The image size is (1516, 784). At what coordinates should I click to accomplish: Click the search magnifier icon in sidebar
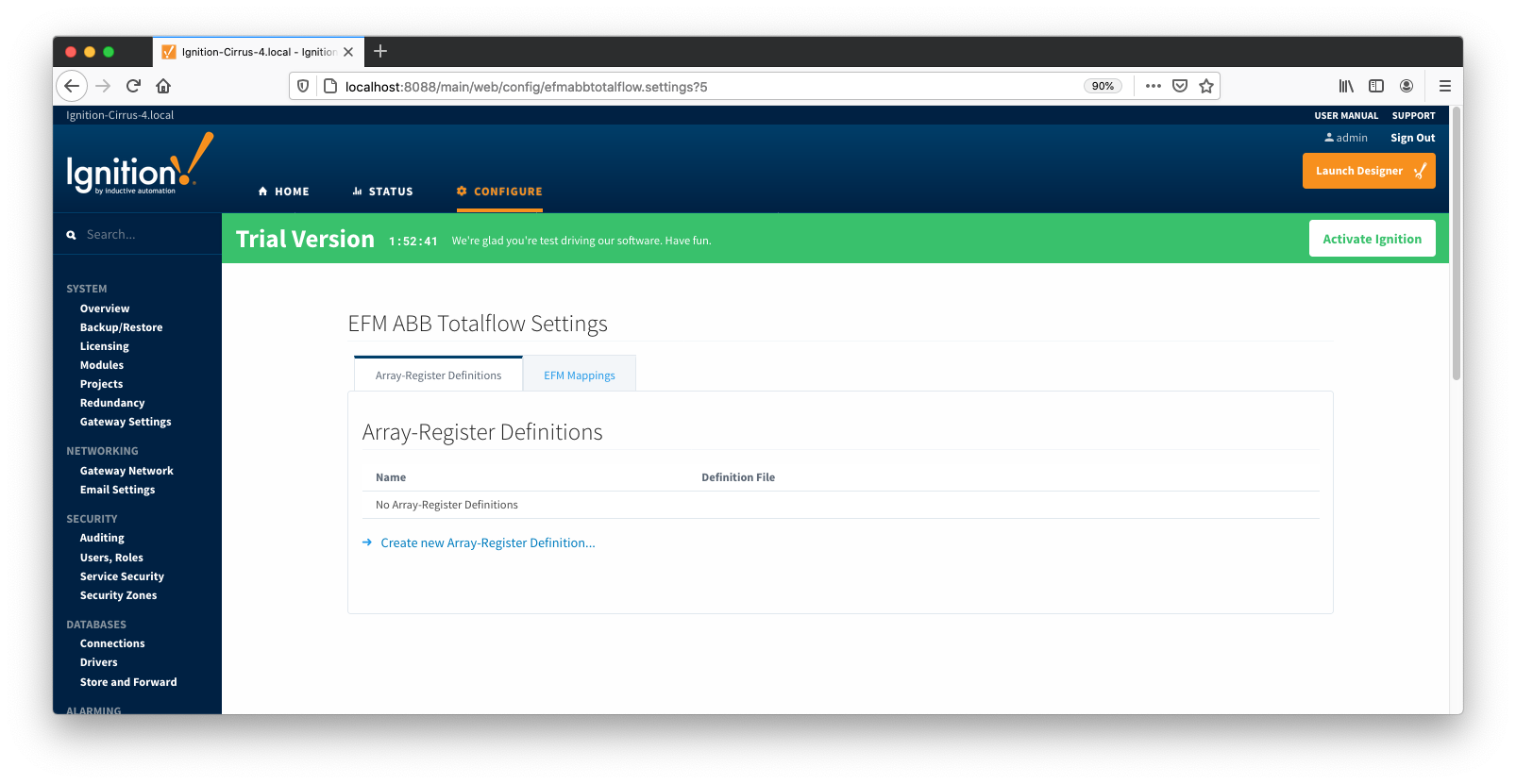tap(71, 235)
